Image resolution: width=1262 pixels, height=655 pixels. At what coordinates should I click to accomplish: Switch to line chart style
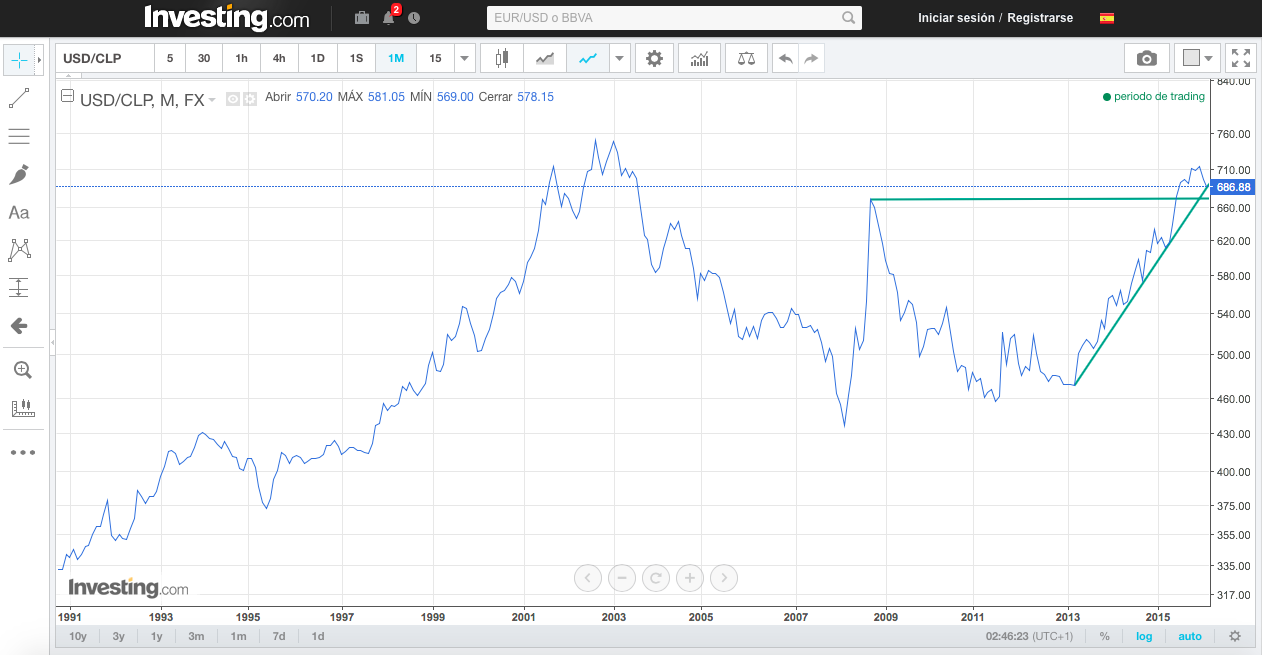pyautogui.click(x=588, y=59)
